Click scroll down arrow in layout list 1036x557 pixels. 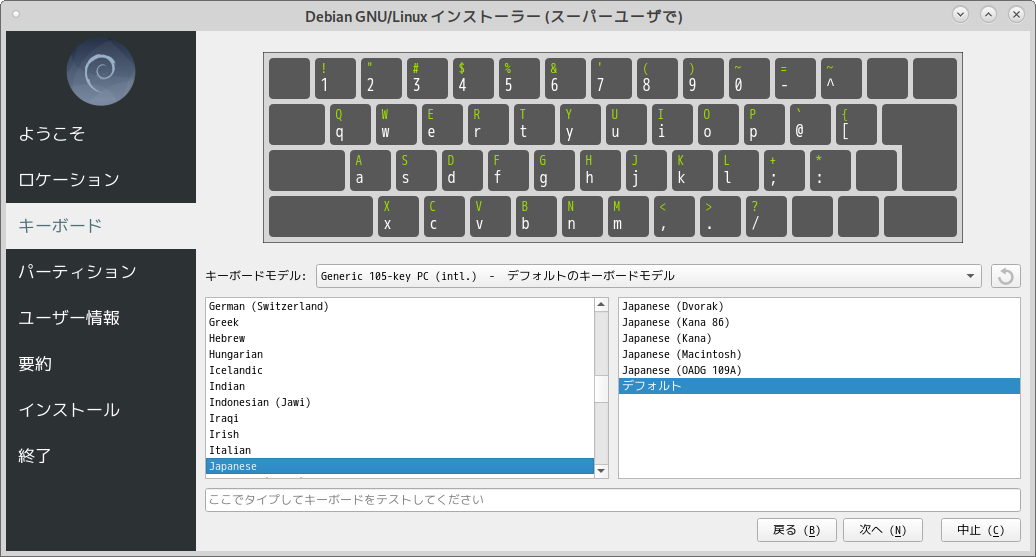601,471
